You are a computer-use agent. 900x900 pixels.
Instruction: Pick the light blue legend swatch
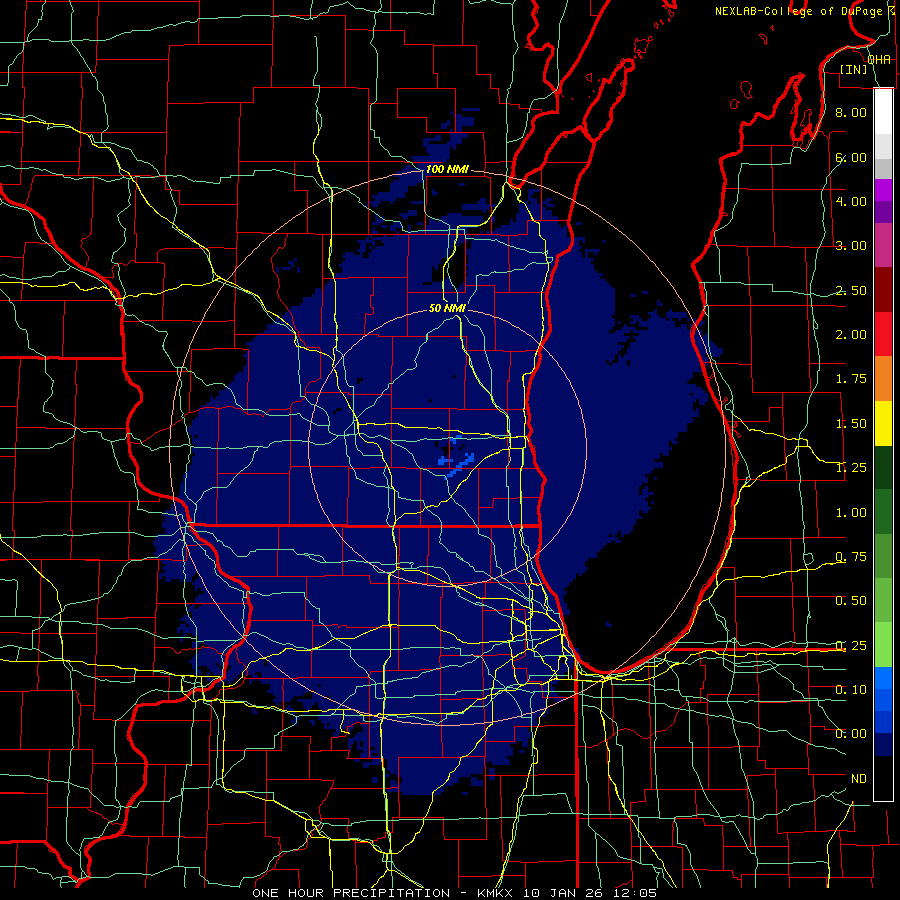click(883, 678)
